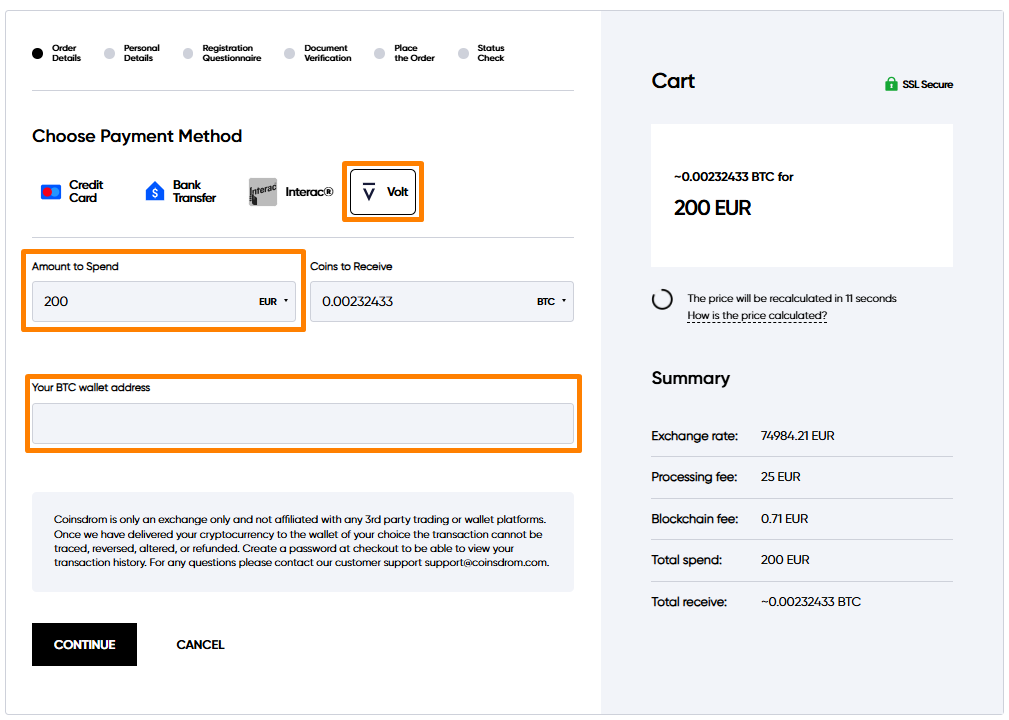This screenshot has height=720, width=1009.
Task: Click the Blockchain fee value 0.71 EUR
Action: click(x=784, y=519)
